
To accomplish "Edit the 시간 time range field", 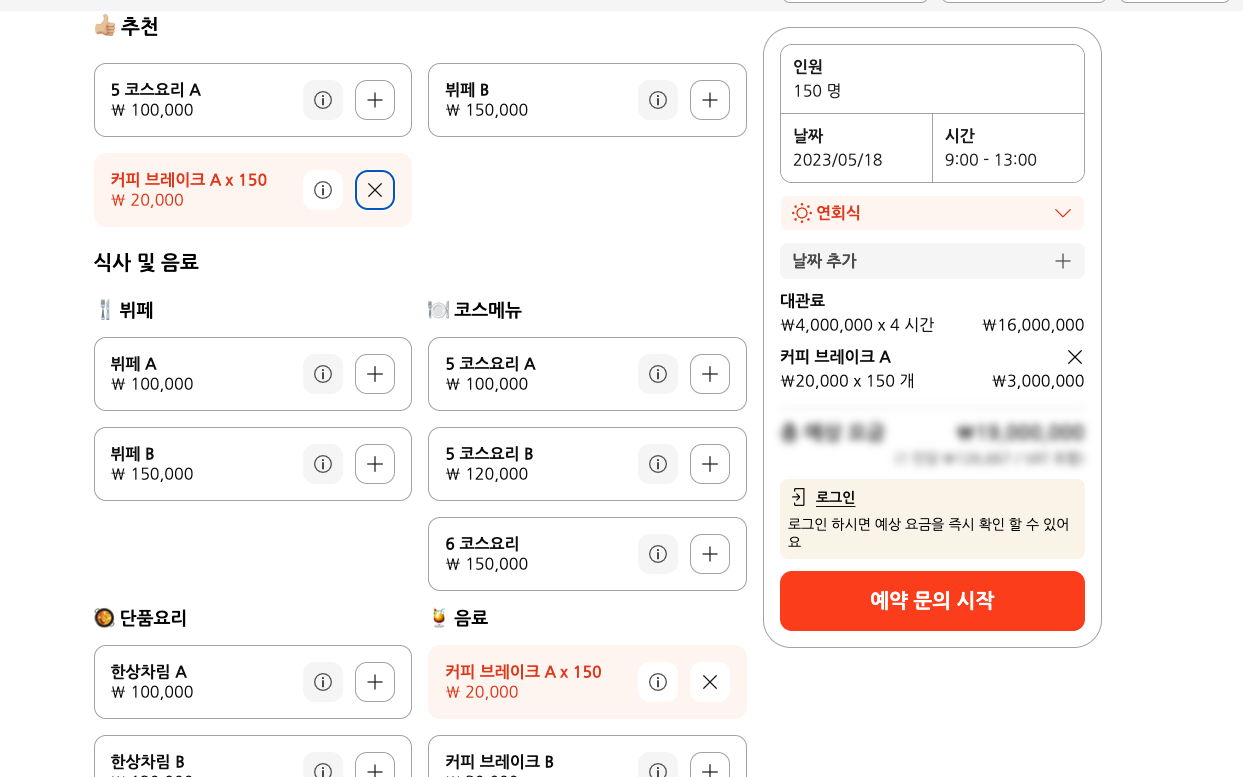I will click(1008, 148).
